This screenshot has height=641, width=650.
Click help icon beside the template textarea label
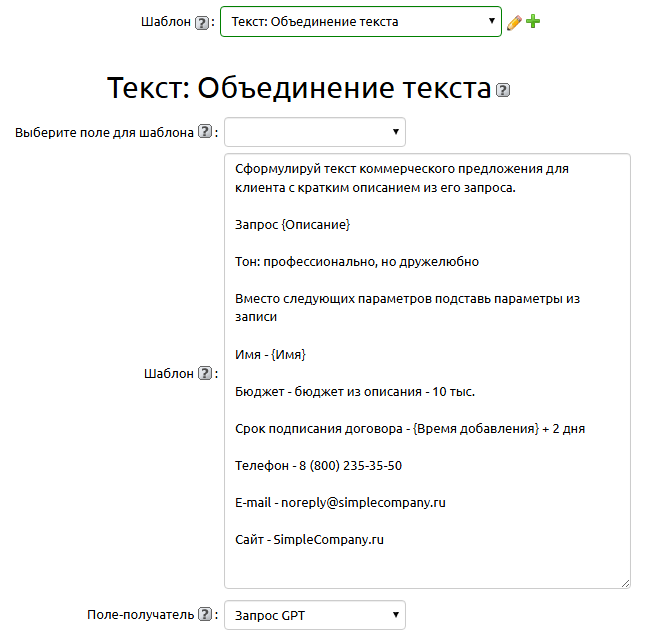pyautogui.click(x=205, y=373)
